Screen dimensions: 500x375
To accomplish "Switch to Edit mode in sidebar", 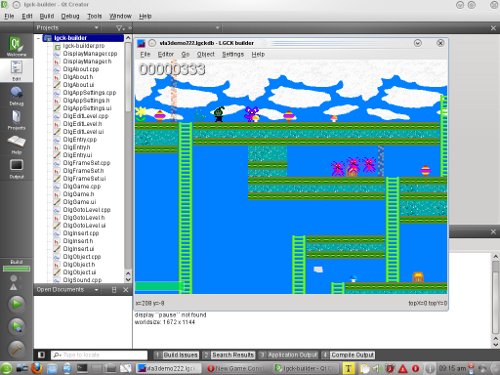I will [16, 70].
